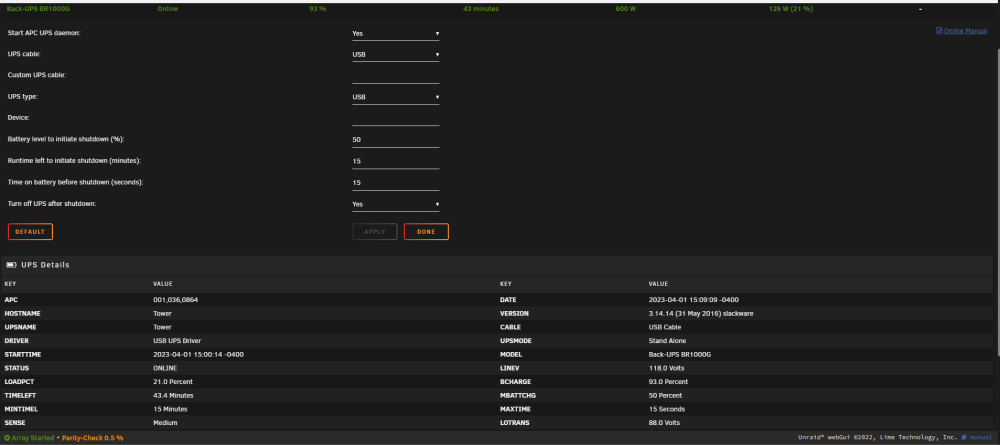
Task: Click the MBATTCHG value 50 Percent
Action: pos(666,396)
